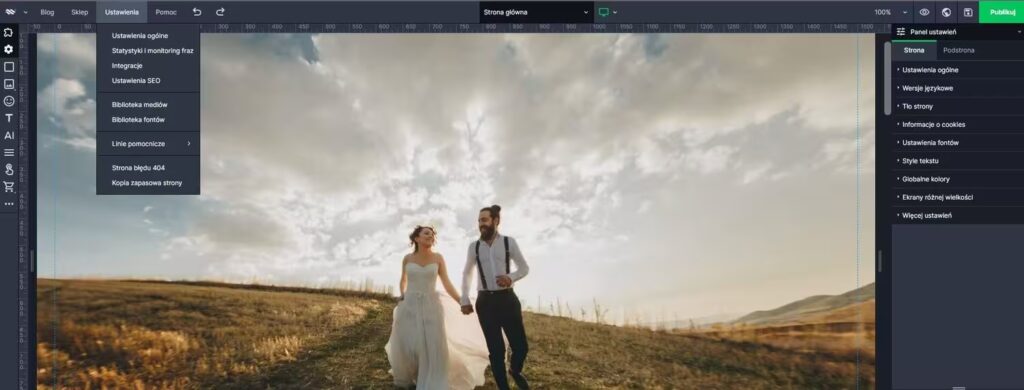Click the undo arrow
Image resolution: width=1024 pixels, height=390 pixels.
(x=197, y=12)
